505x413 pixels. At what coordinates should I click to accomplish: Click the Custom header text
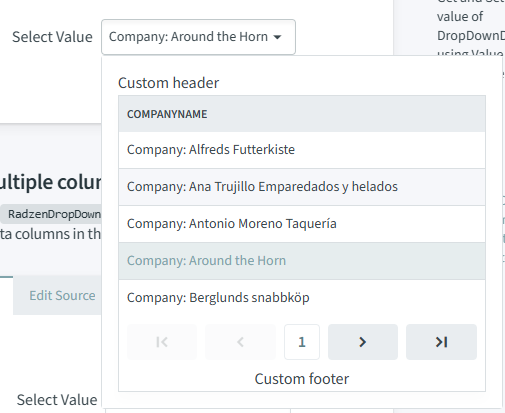(168, 83)
